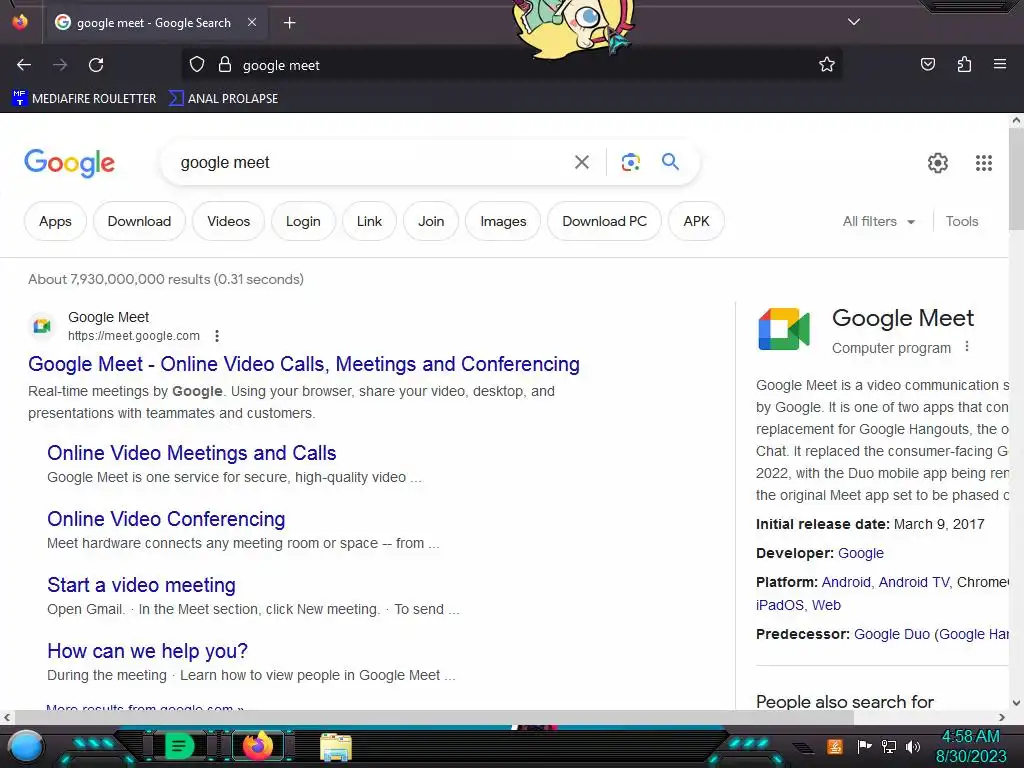The width and height of the screenshot is (1024, 768).
Task: Open the iPadOS platform link
Action: tap(780, 605)
